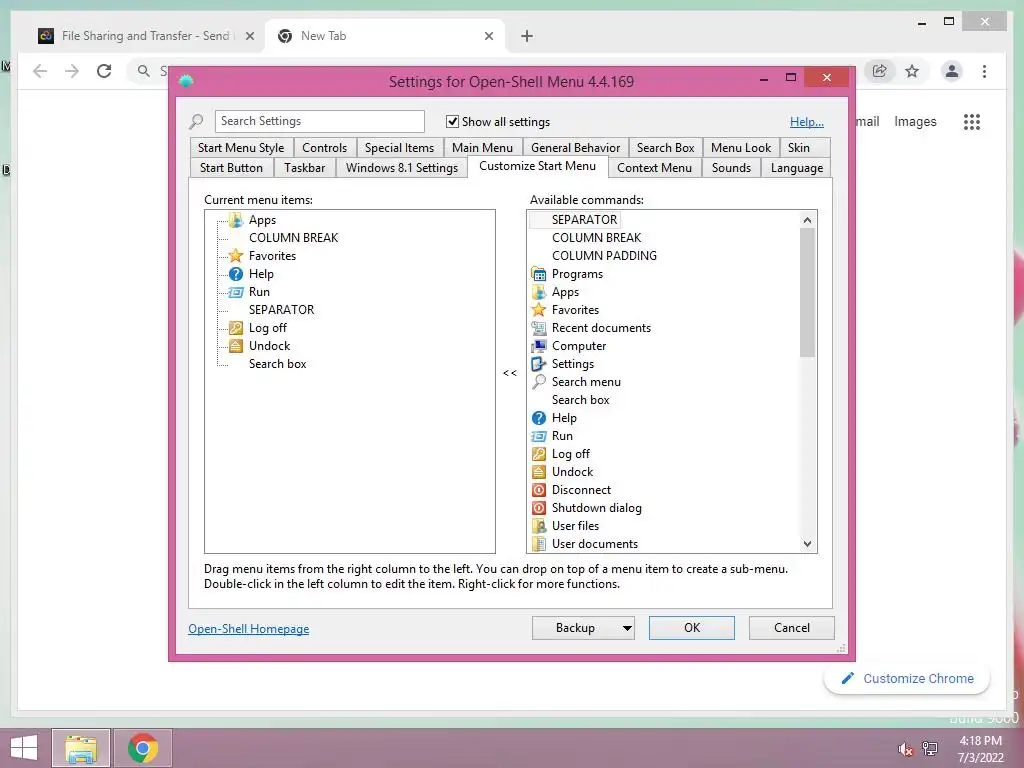Click the << move-left button
The height and width of the screenshot is (768, 1024).
pos(509,373)
